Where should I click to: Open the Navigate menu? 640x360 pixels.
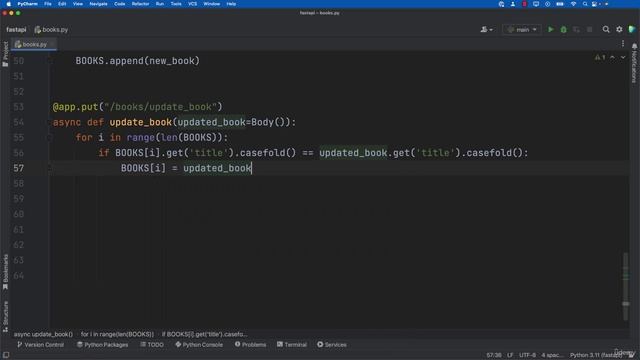(x=98, y=4)
